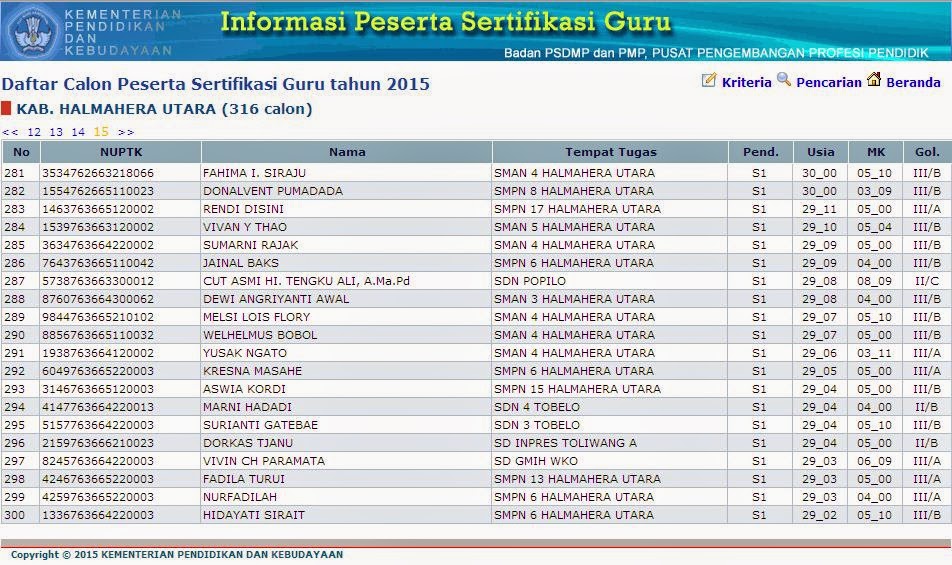Click the Kriteria notepad icon
The width and height of the screenshot is (952, 565).
point(709,80)
